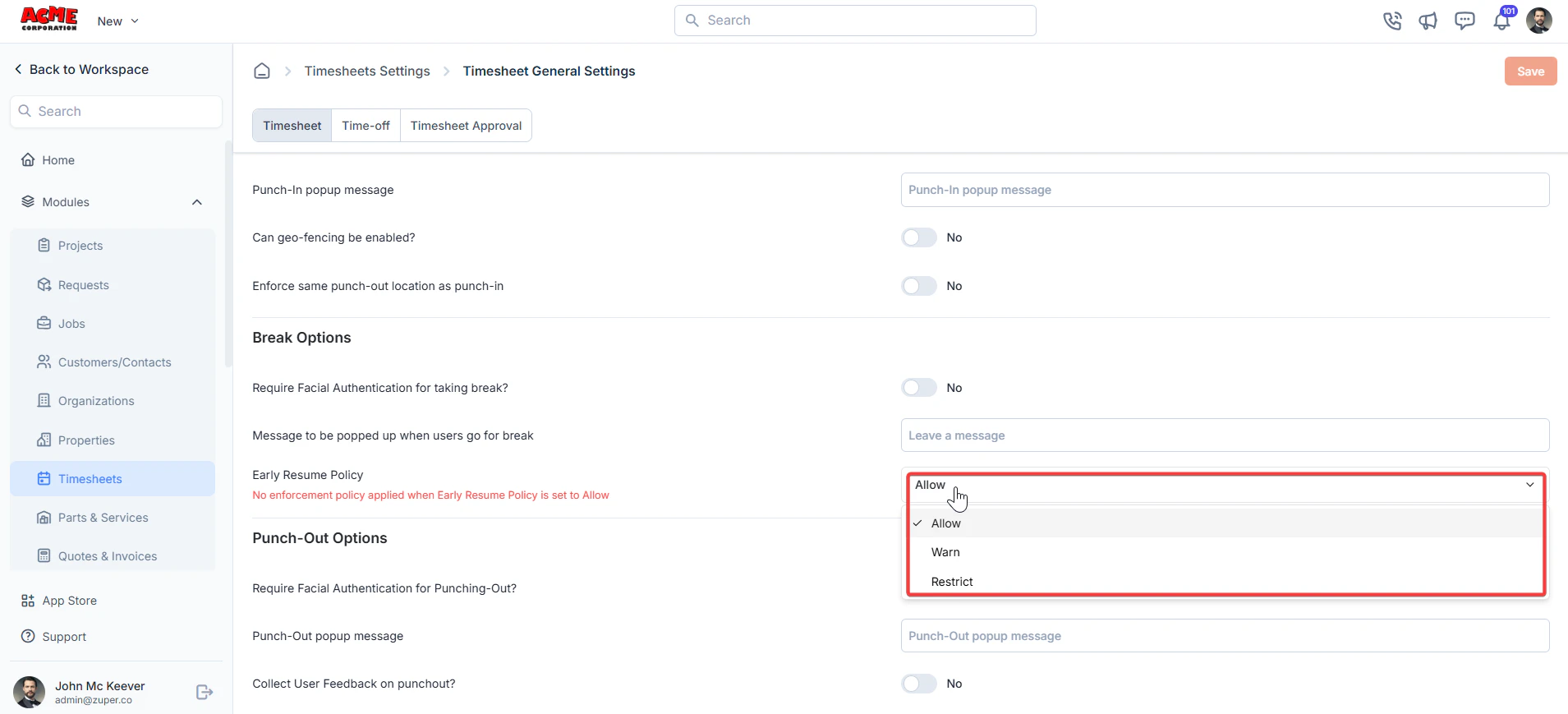The width and height of the screenshot is (1568, 714).
Task: Toggle Collect User Feedback on punchout
Action: pyautogui.click(x=919, y=684)
